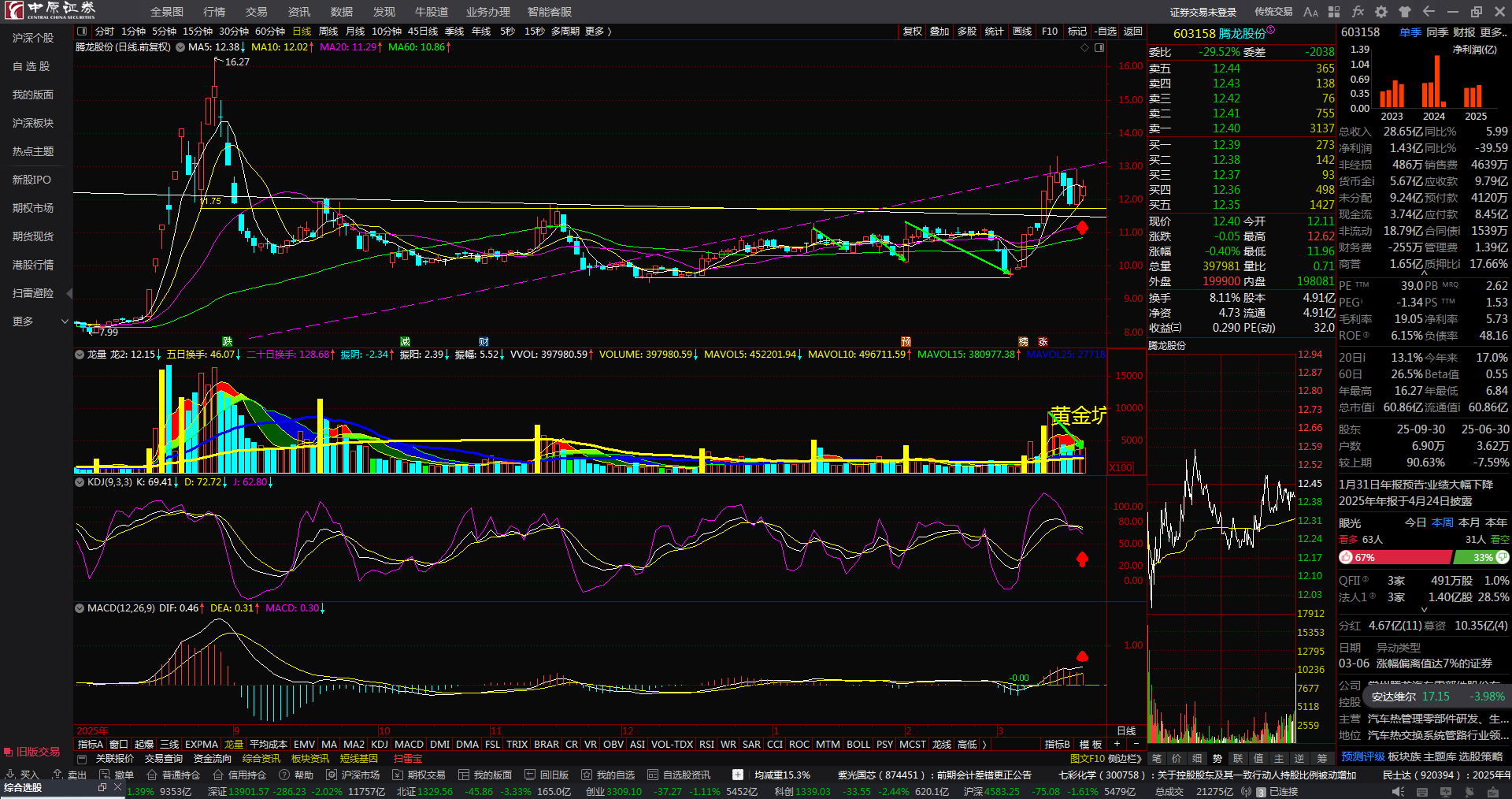Toggle the 标记 mark option
The width and height of the screenshot is (1512, 799).
pos(1077,32)
